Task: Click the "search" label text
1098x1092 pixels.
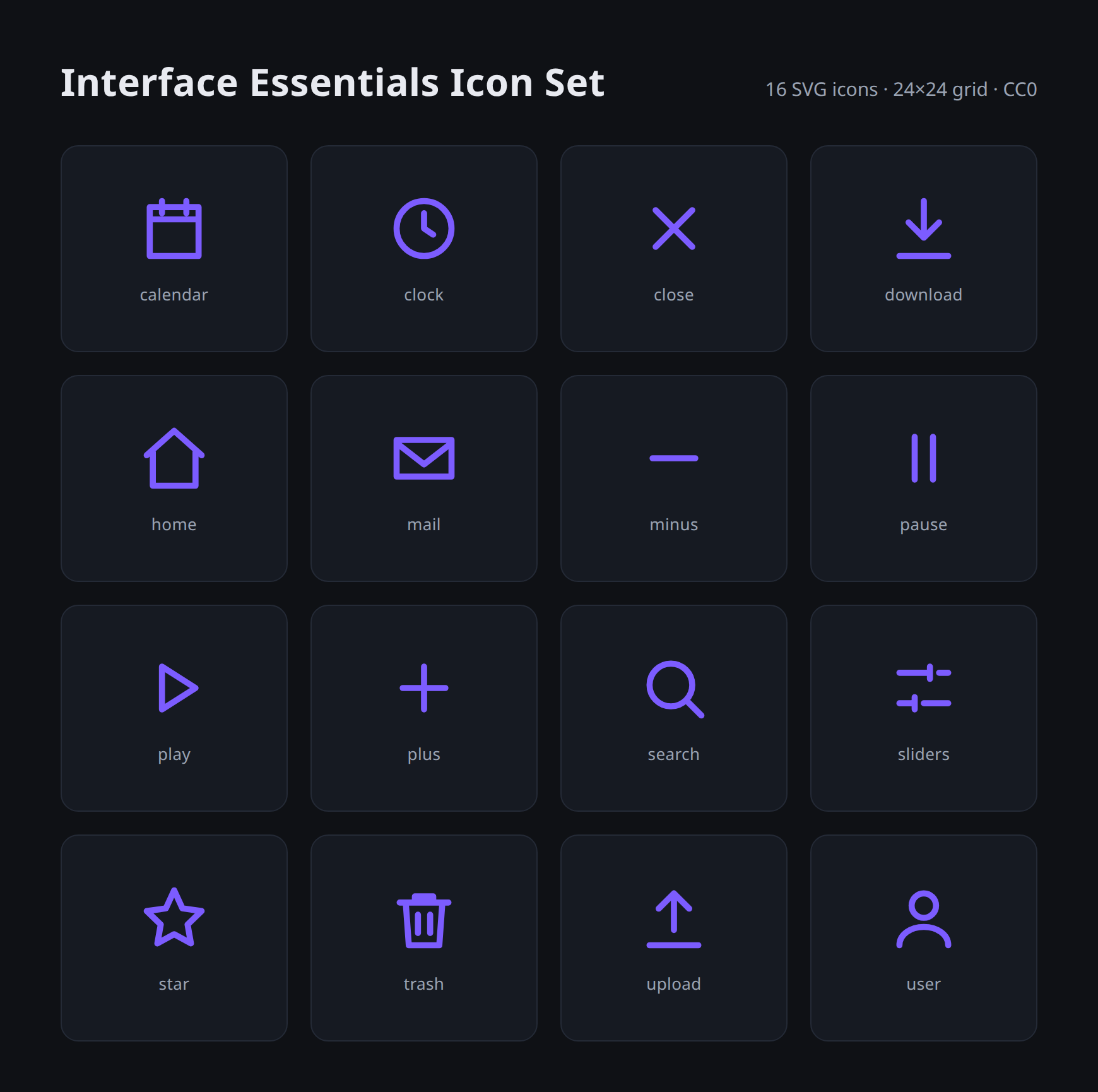Action: click(674, 754)
